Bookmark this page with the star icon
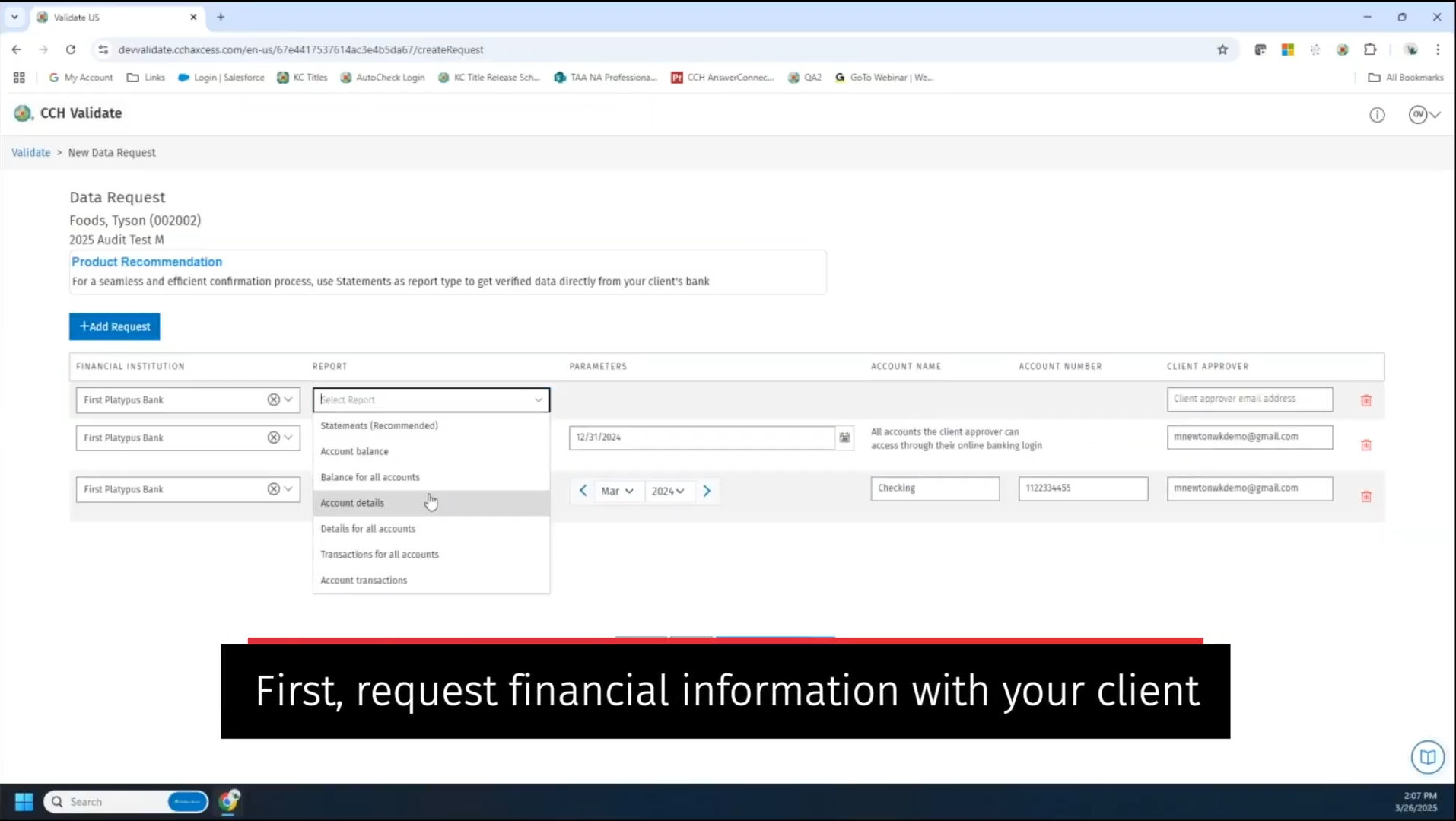This screenshot has height=821, width=1456. (x=1222, y=49)
